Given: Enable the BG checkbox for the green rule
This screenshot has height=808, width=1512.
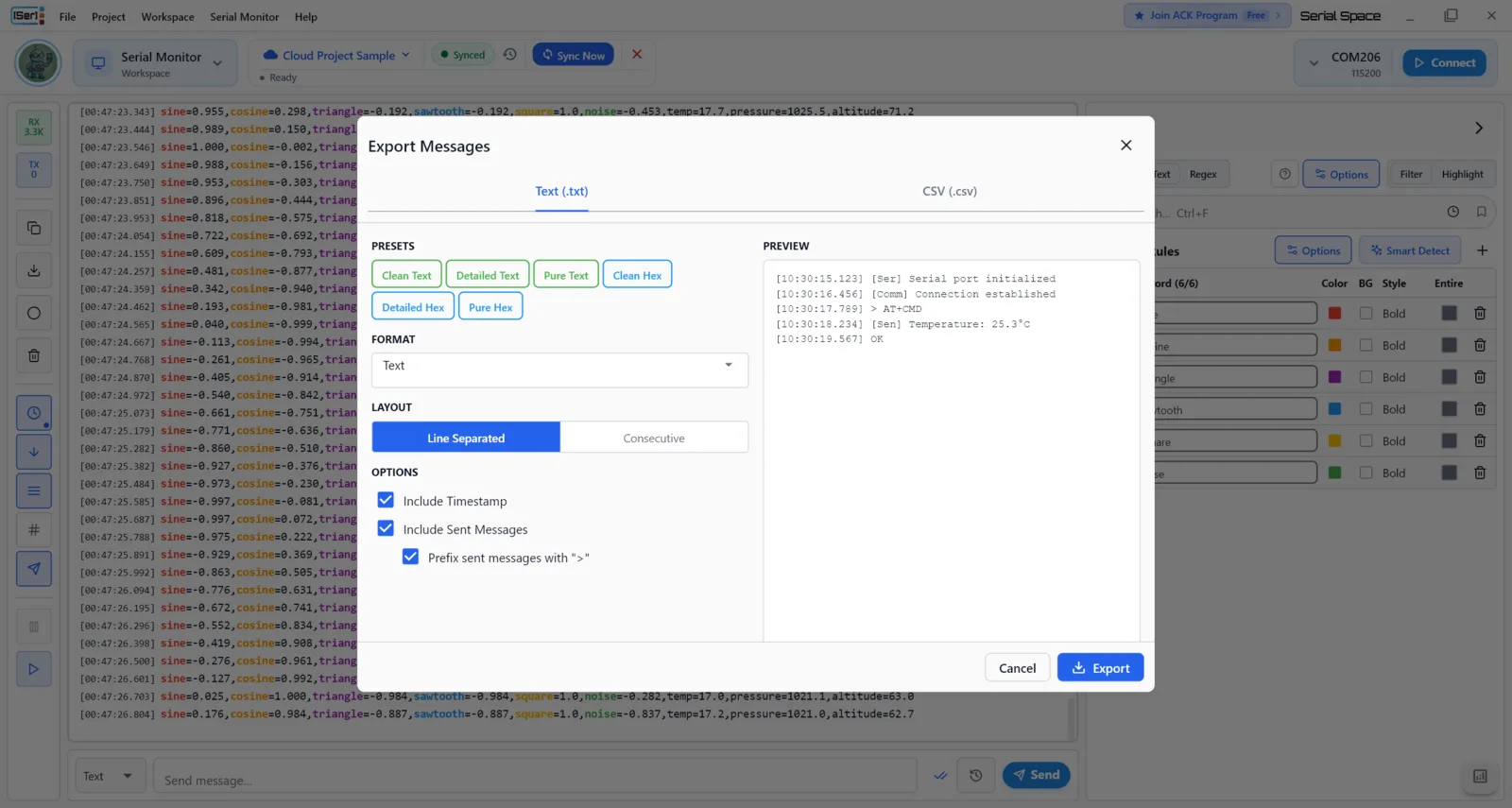Looking at the screenshot, I should pos(1366,473).
